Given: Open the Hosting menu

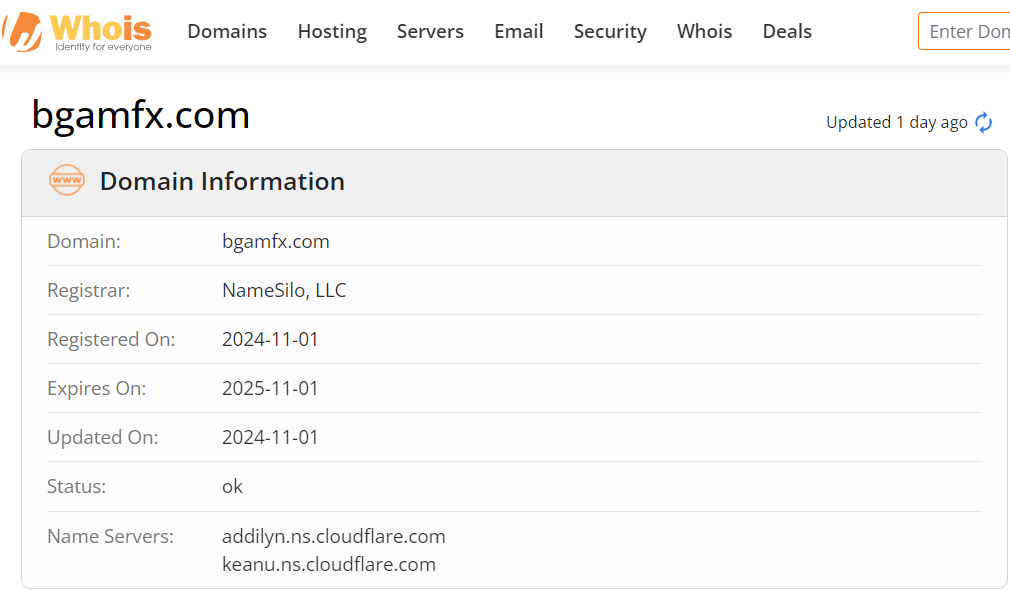Looking at the screenshot, I should click(x=332, y=31).
